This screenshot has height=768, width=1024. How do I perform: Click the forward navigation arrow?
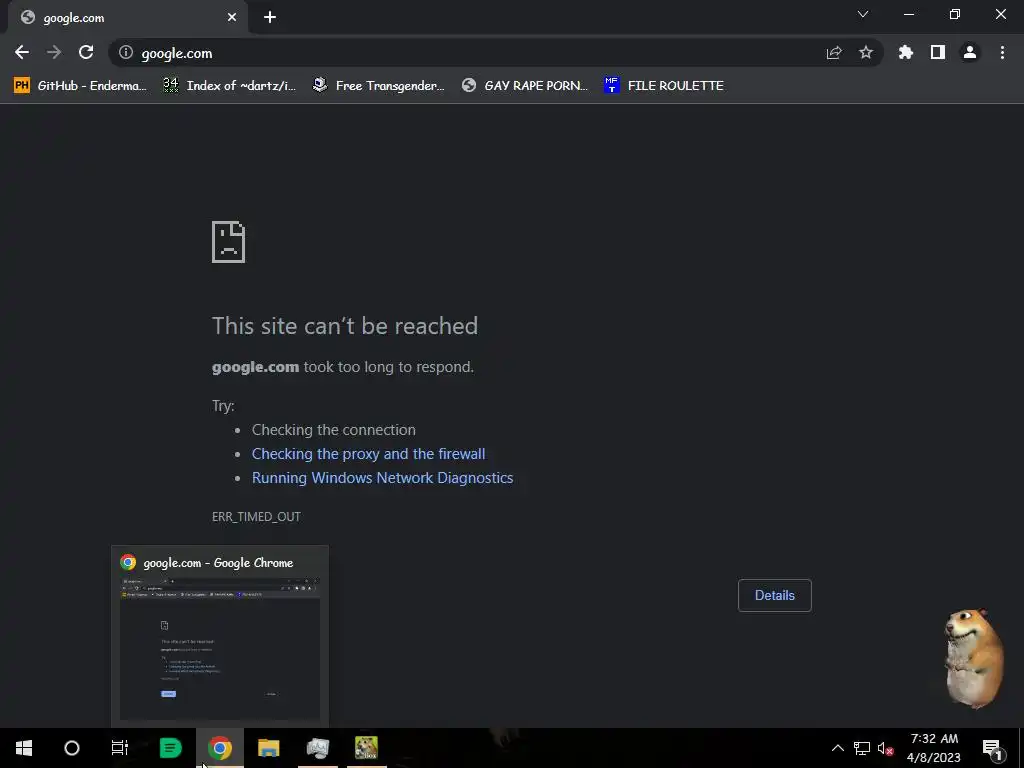pos(54,52)
